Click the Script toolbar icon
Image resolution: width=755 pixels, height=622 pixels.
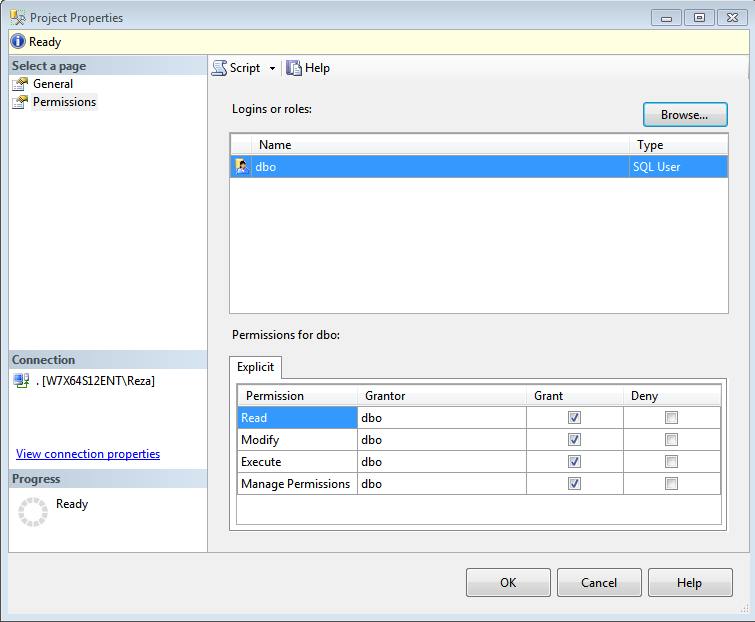coord(219,68)
